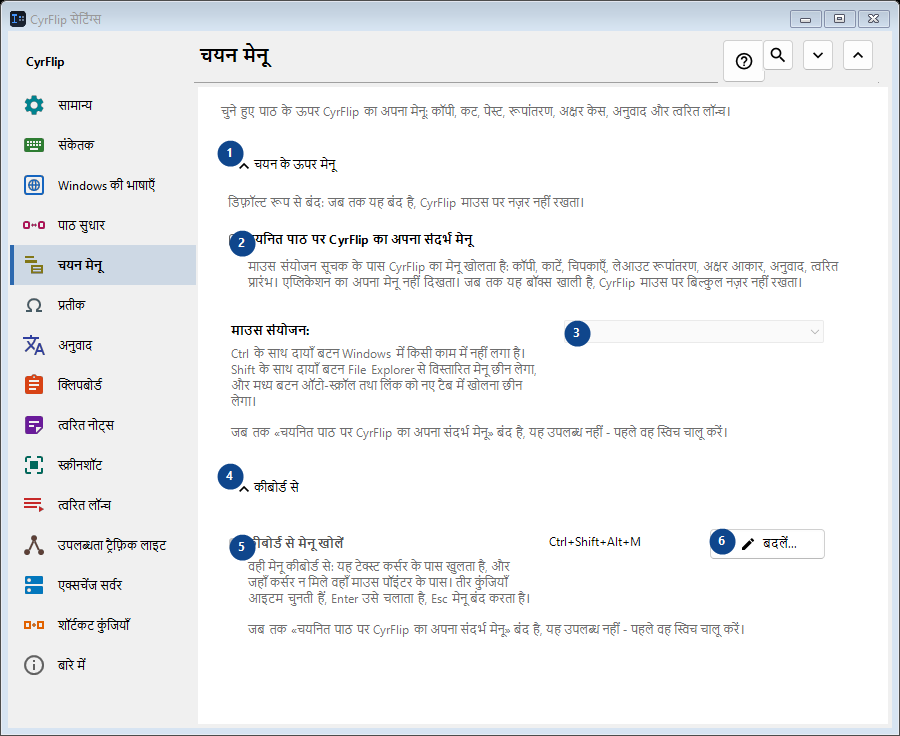This screenshot has width=900, height=736.
Task: Click the चयन मेनू sidebar icon
Action: (34, 265)
